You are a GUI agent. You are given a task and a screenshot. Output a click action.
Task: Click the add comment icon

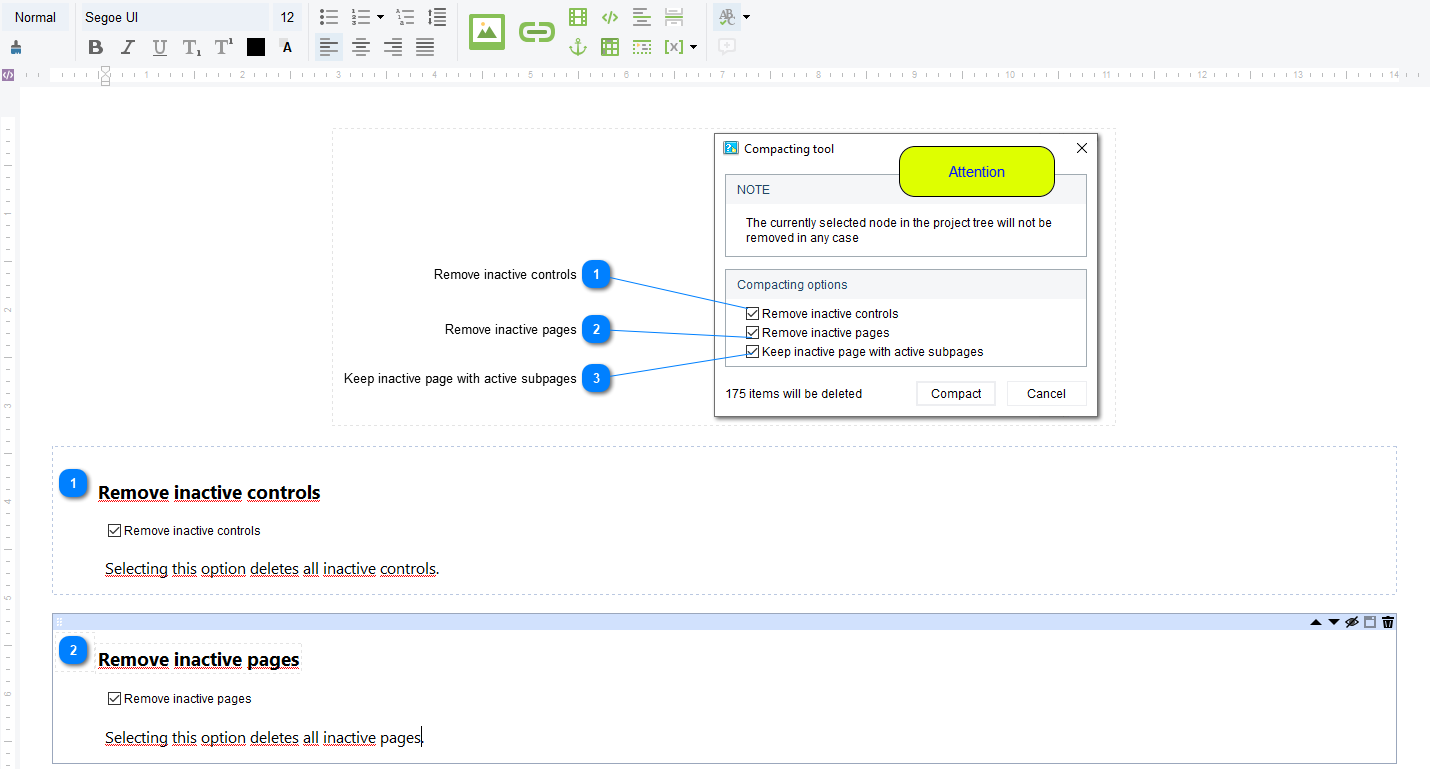click(726, 47)
